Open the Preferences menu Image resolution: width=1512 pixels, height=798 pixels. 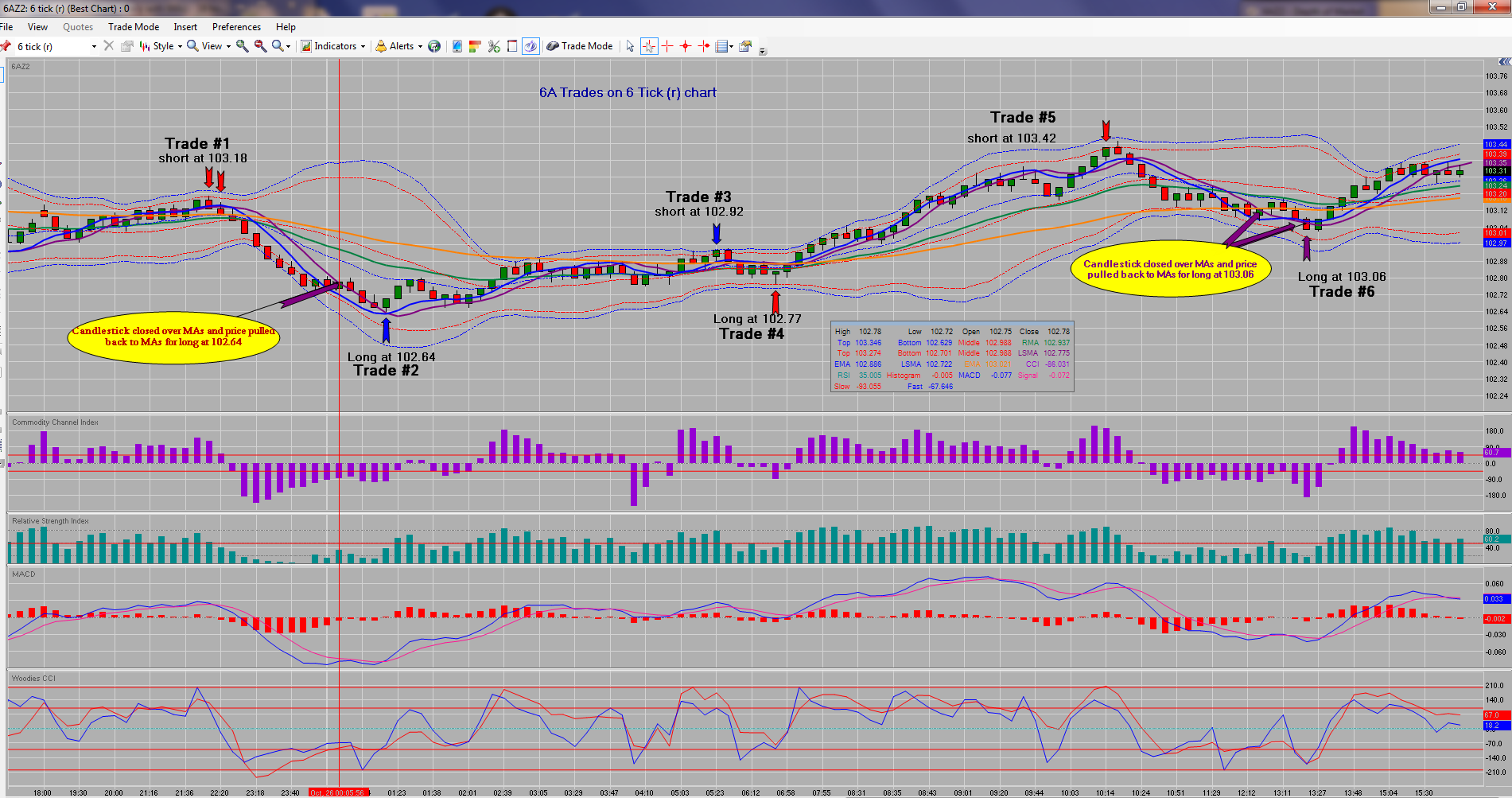(x=236, y=27)
